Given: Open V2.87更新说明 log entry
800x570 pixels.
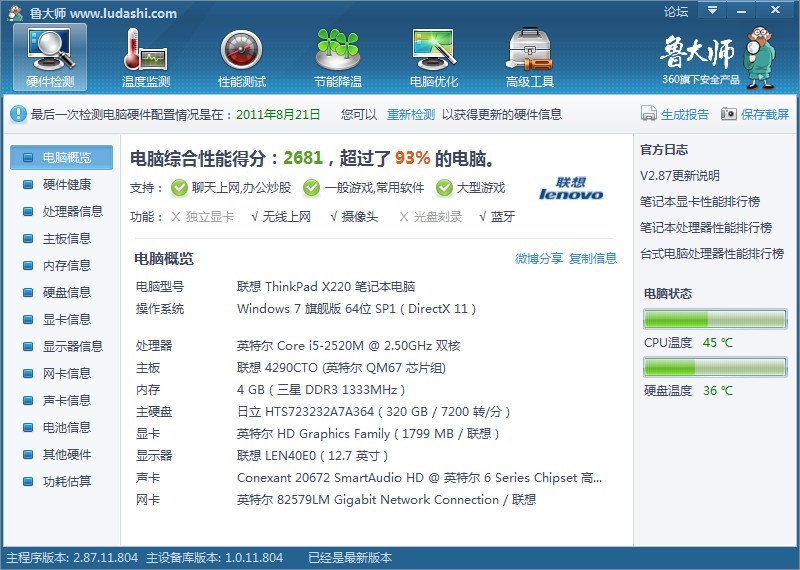Looking at the screenshot, I should (680, 176).
